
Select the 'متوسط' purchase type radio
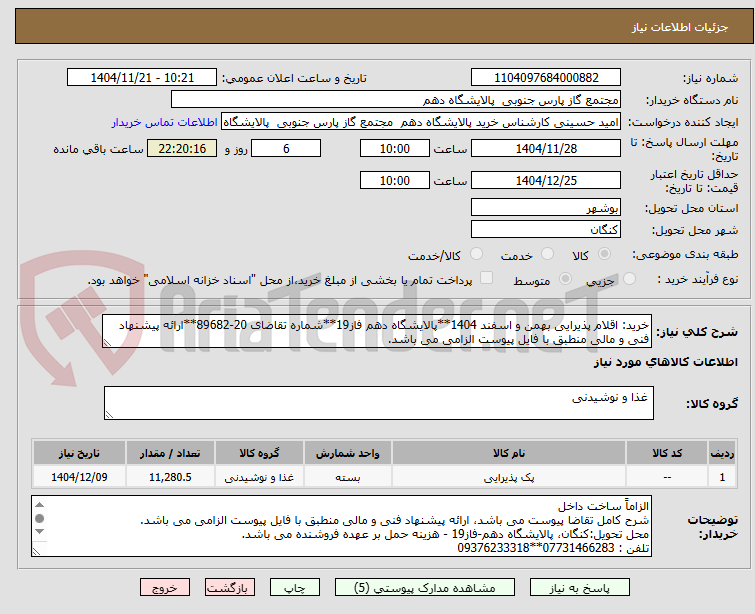[565, 278]
